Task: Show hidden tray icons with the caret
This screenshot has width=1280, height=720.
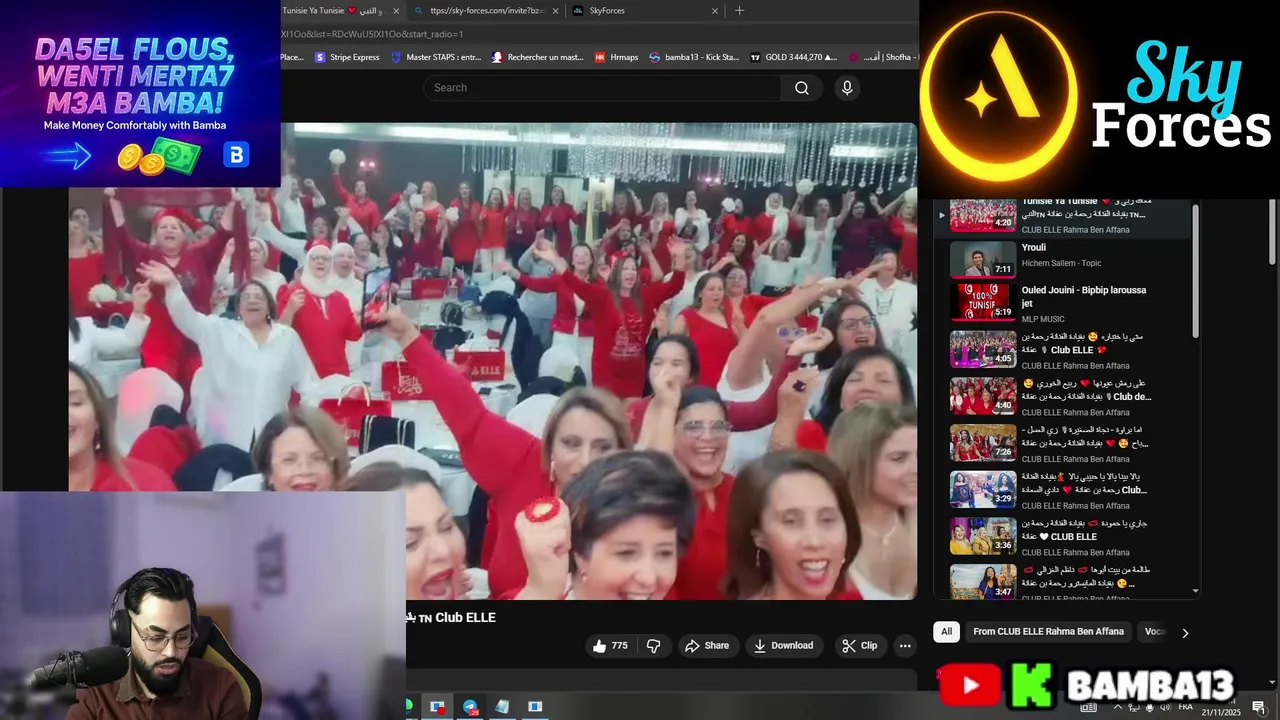Action: pyautogui.click(x=1116, y=707)
